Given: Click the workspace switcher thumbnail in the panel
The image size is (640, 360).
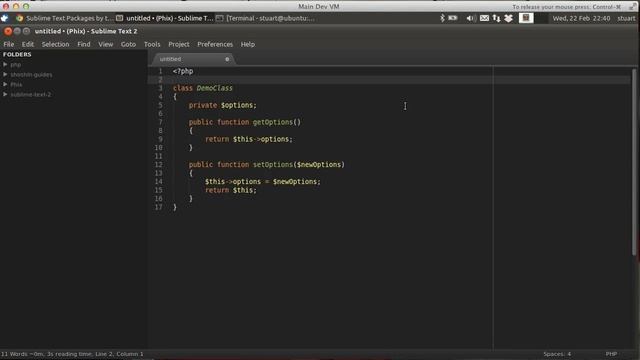Looking at the screenshot, I should (526, 18).
